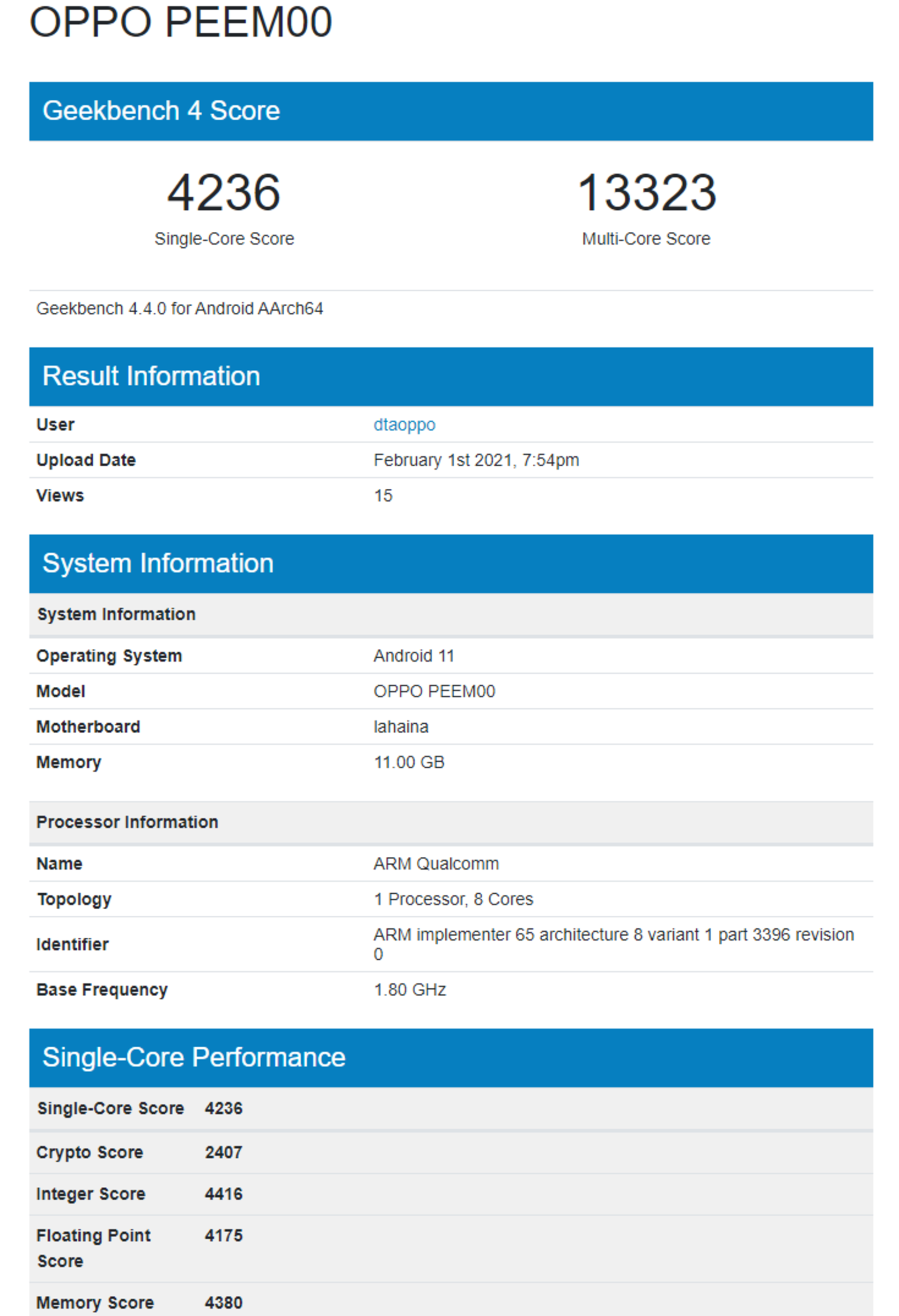Click the Views value 15
This screenshot has height=1316, width=899.
point(383,495)
